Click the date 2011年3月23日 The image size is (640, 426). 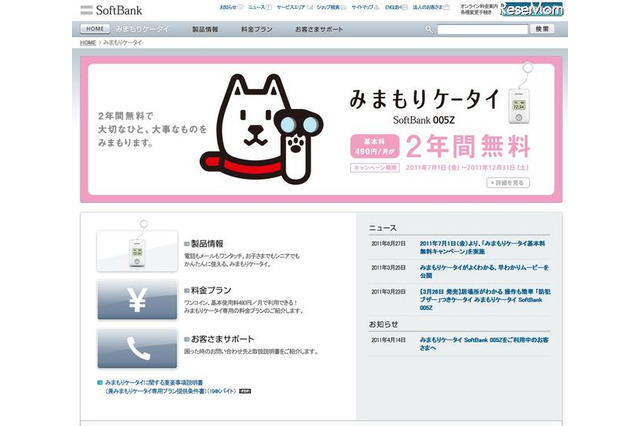click(x=388, y=292)
